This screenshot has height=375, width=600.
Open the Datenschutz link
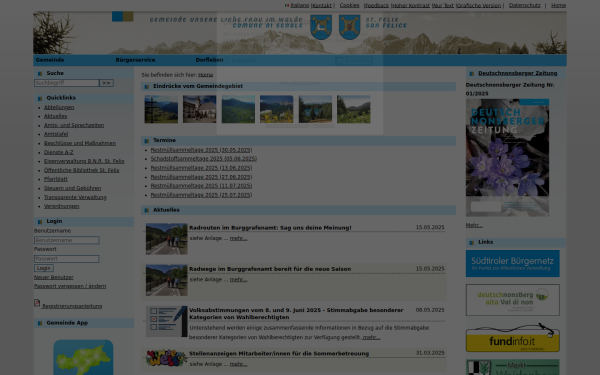(525, 5)
